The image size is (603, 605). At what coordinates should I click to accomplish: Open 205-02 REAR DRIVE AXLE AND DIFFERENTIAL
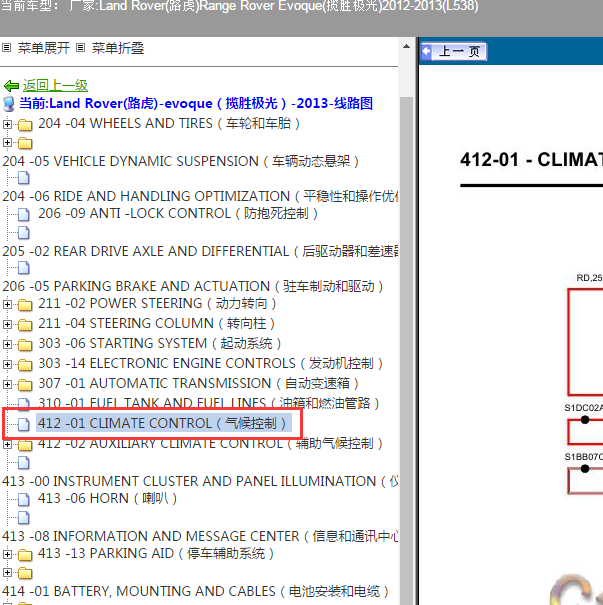click(200, 251)
